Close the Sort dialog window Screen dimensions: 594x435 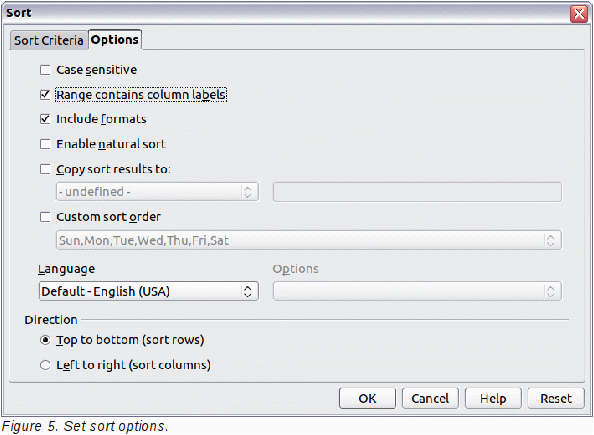(579, 14)
